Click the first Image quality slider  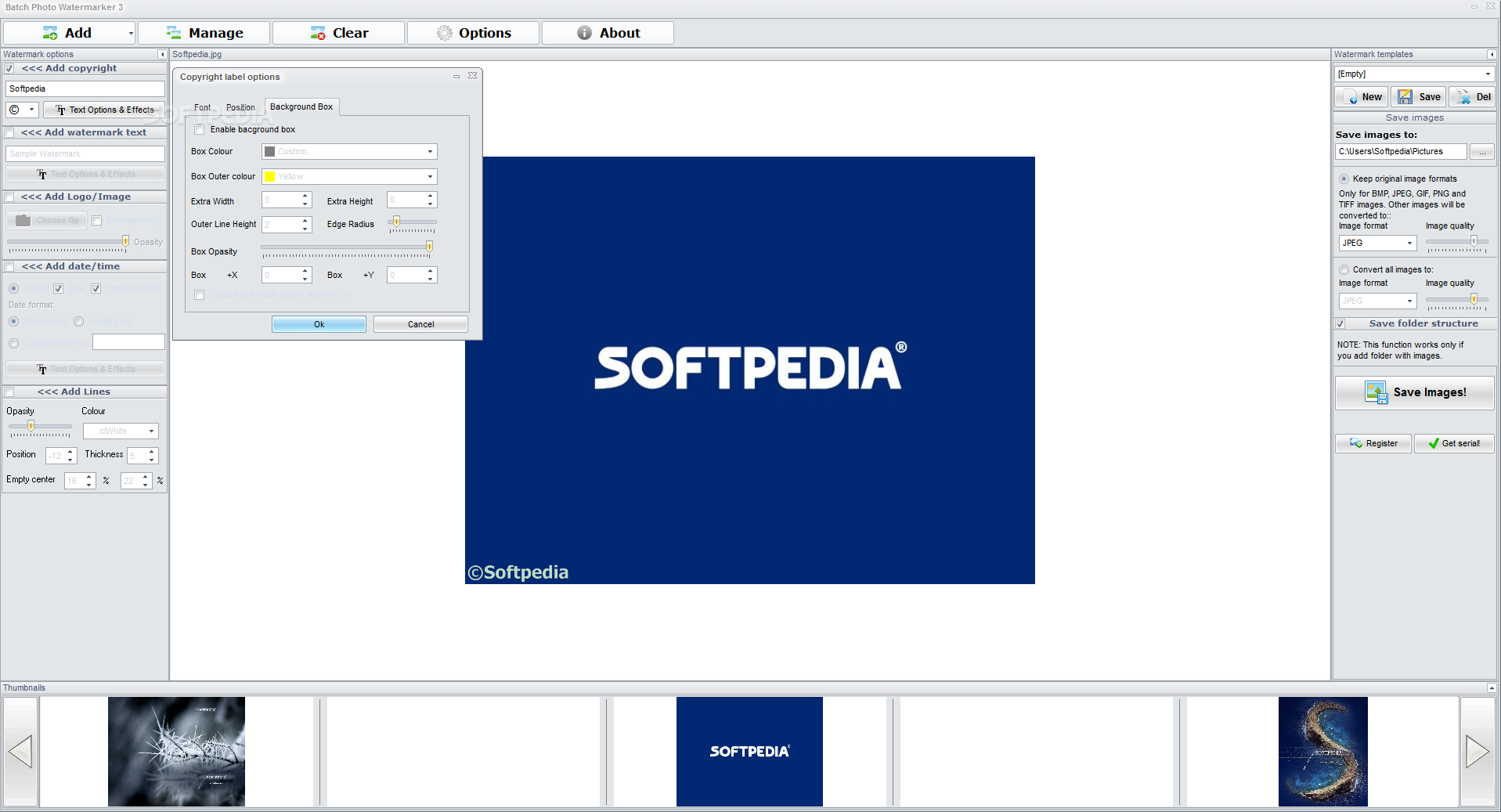point(1456,242)
